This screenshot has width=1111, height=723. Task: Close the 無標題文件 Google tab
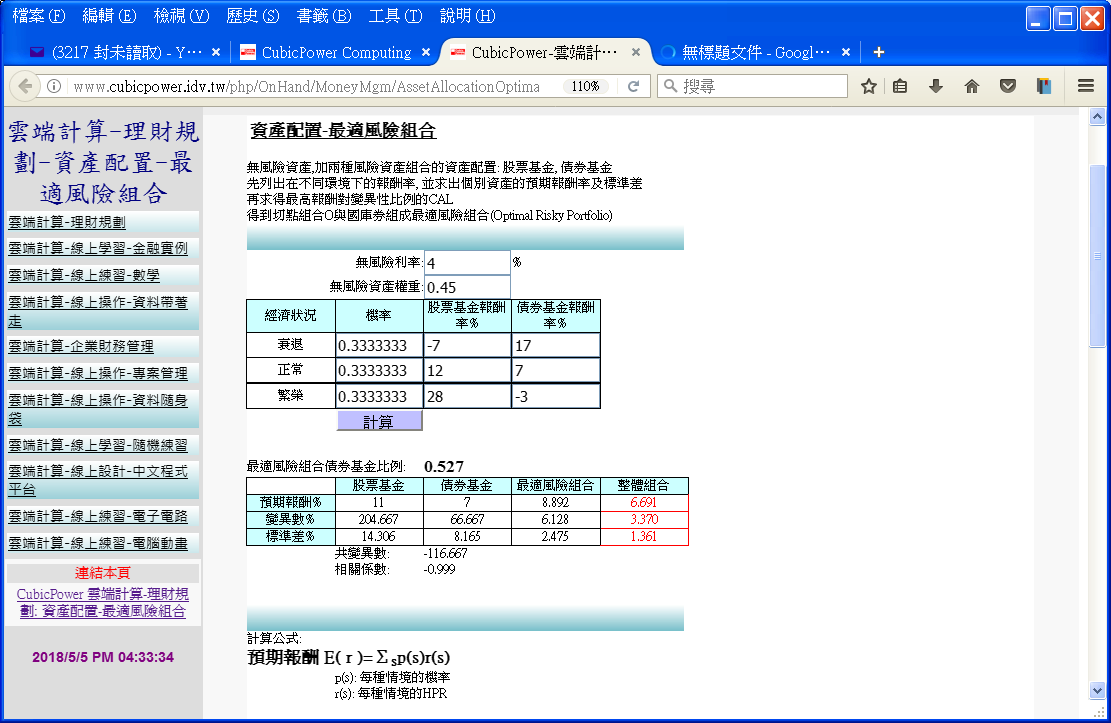[x=845, y=52]
